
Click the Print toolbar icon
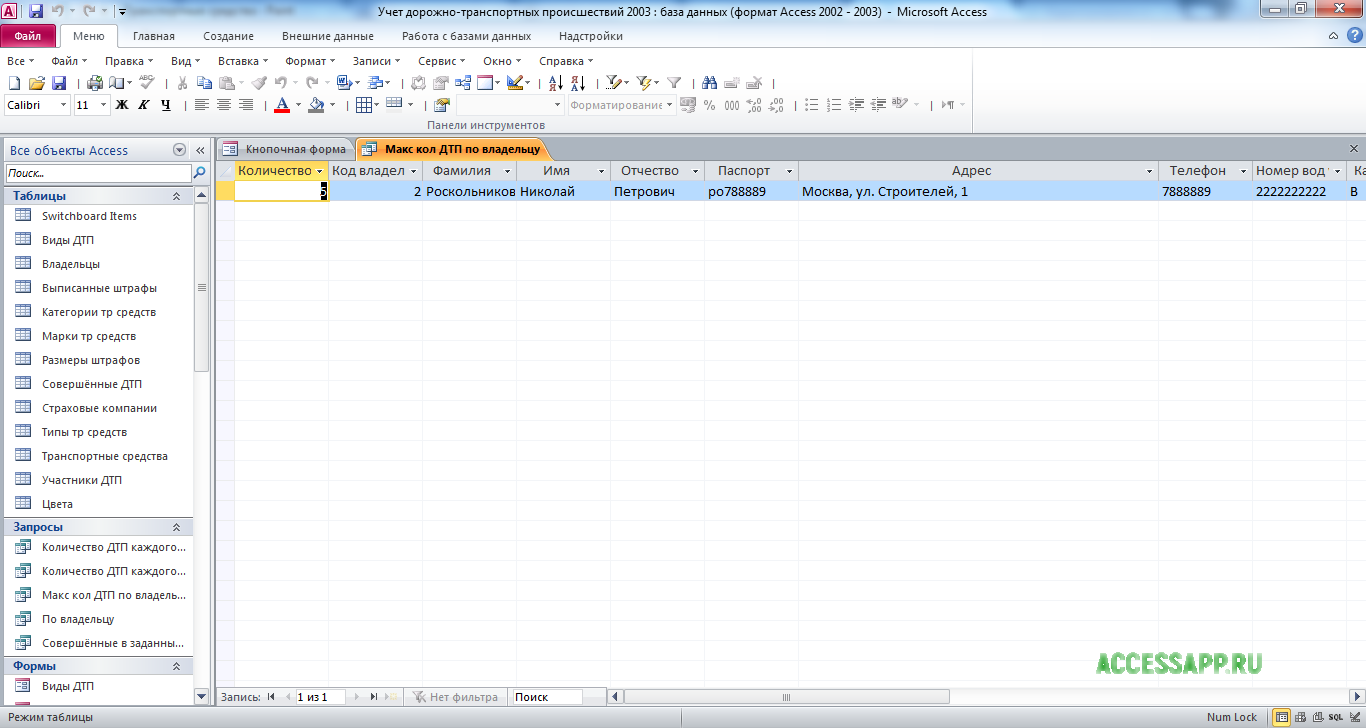pyautogui.click(x=95, y=83)
